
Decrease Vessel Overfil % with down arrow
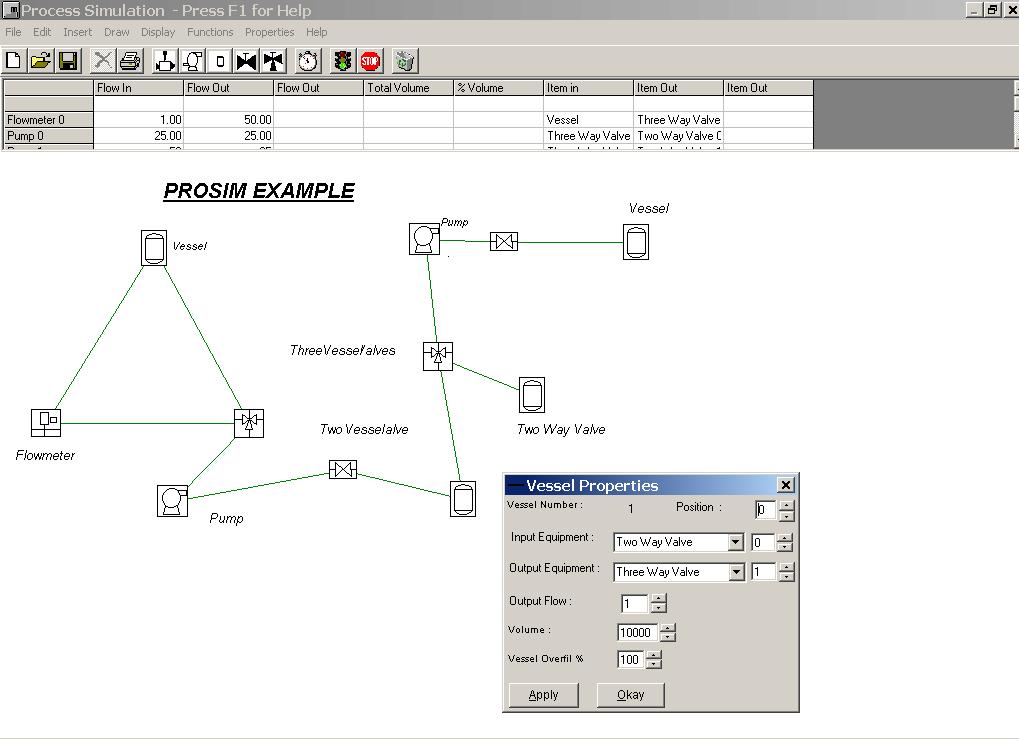click(654, 665)
